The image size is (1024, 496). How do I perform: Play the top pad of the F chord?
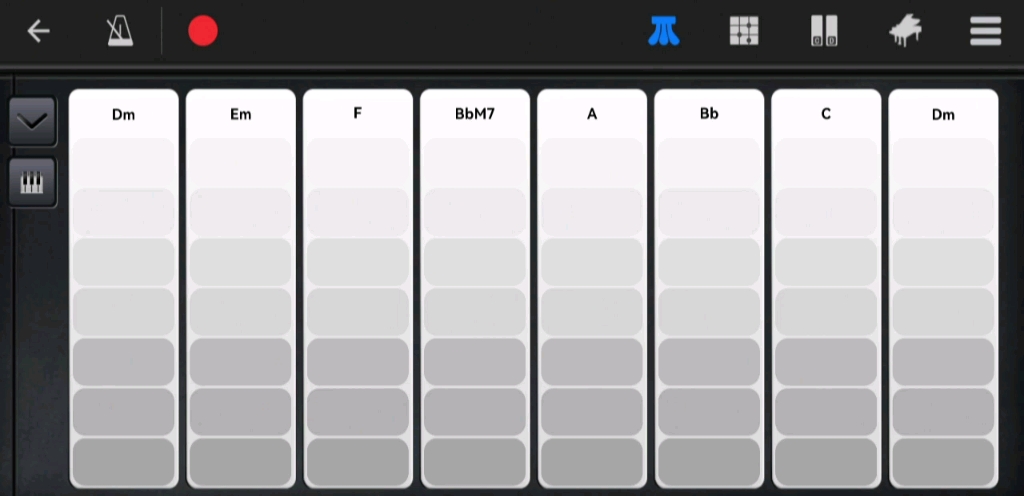coord(358,162)
